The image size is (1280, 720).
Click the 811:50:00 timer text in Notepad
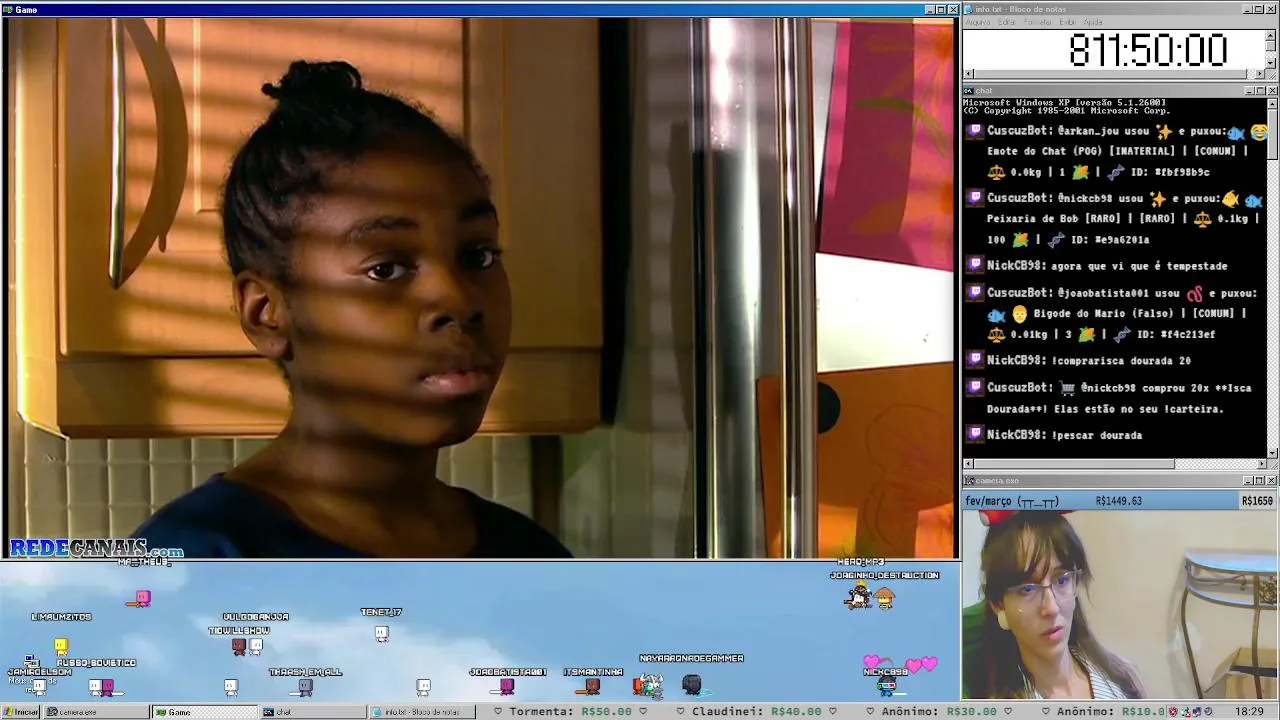tap(1148, 50)
